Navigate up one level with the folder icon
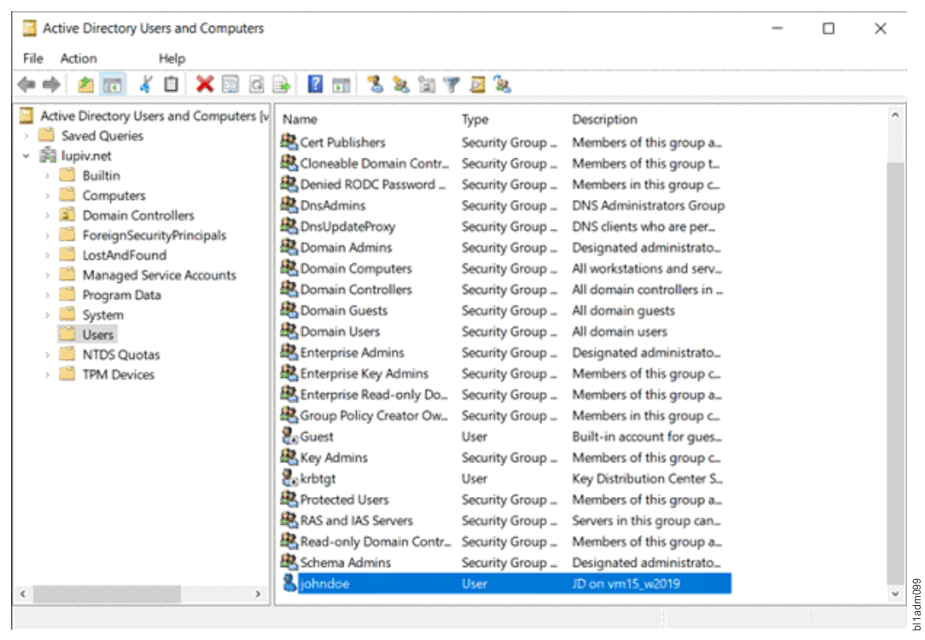The width and height of the screenshot is (925, 640). pyautogui.click(x=85, y=84)
